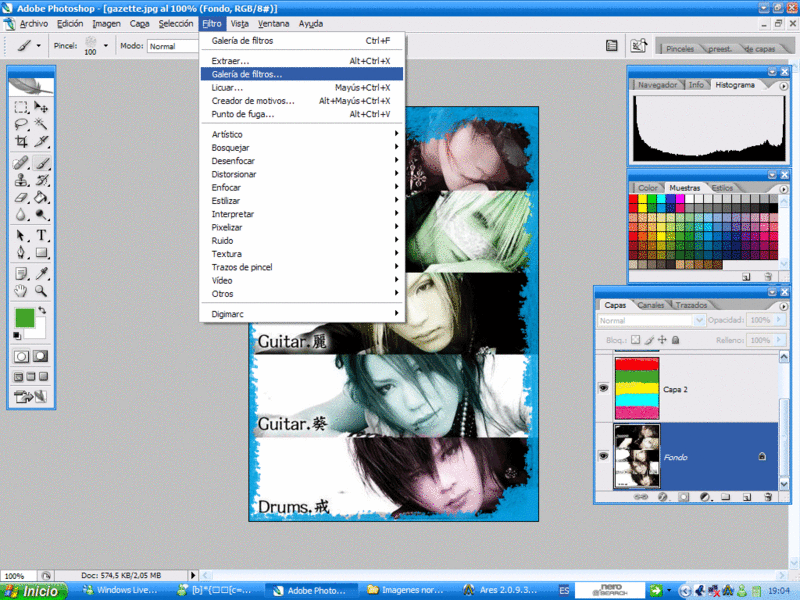Select the Pen tool

(21, 253)
